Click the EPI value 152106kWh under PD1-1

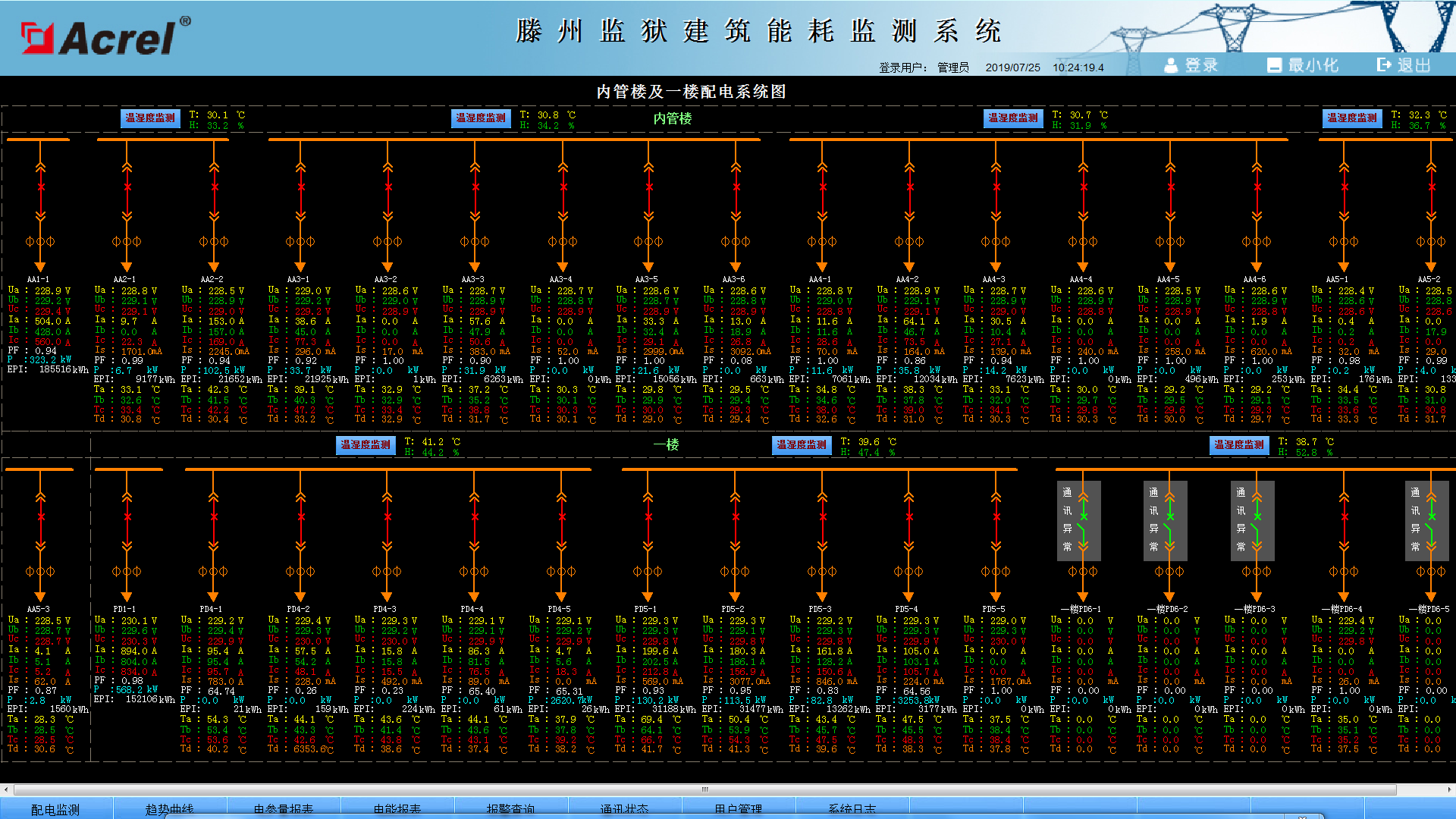[x=151, y=699]
